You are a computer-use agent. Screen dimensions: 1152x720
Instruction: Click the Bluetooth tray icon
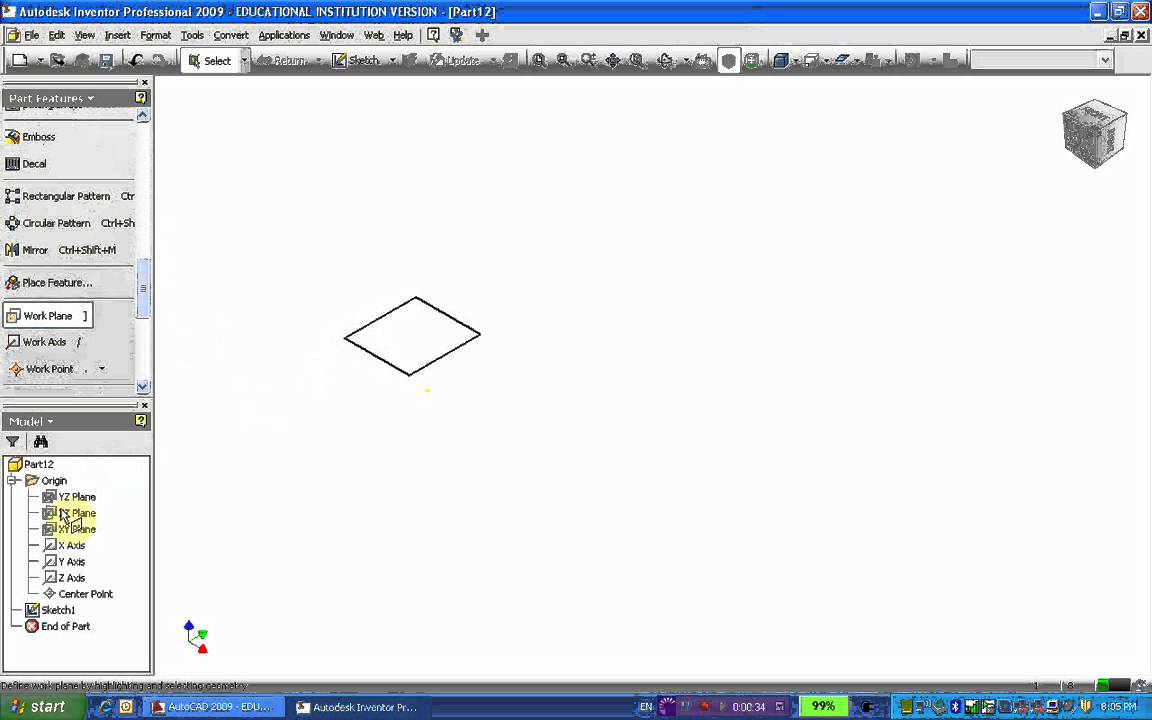point(955,707)
